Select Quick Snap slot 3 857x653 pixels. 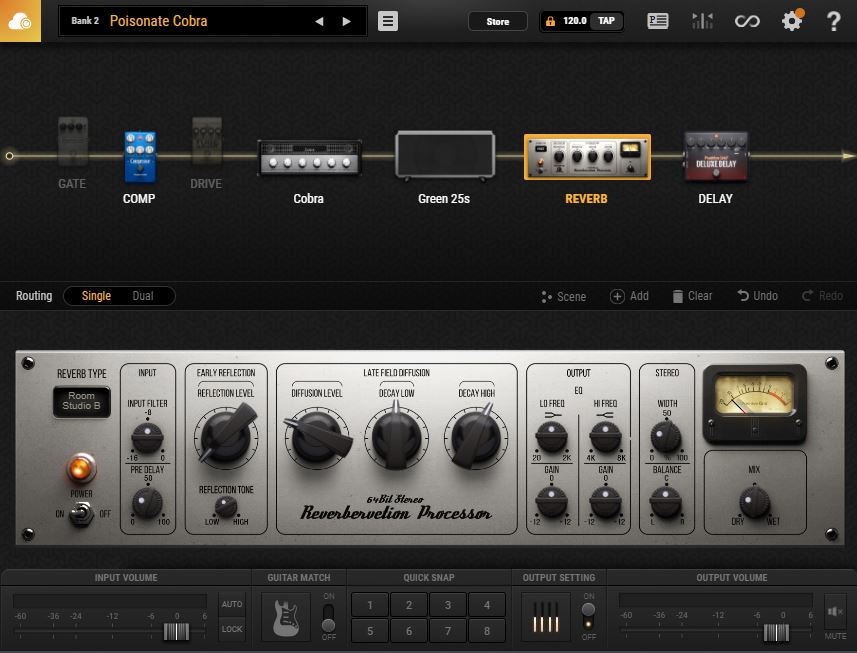coord(447,605)
